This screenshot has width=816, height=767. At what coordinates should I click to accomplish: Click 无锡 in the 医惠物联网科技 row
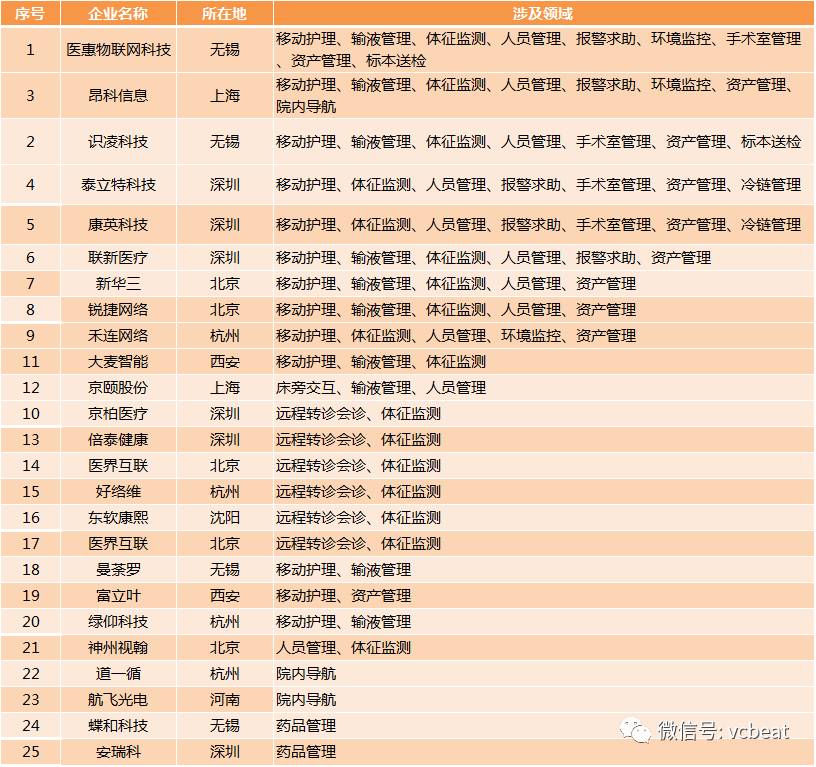224,49
